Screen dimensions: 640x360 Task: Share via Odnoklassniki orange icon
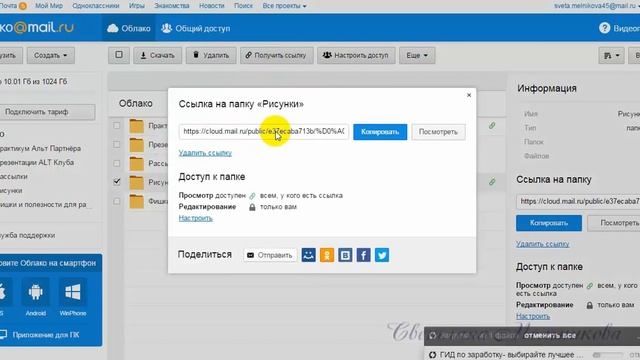(327, 255)
